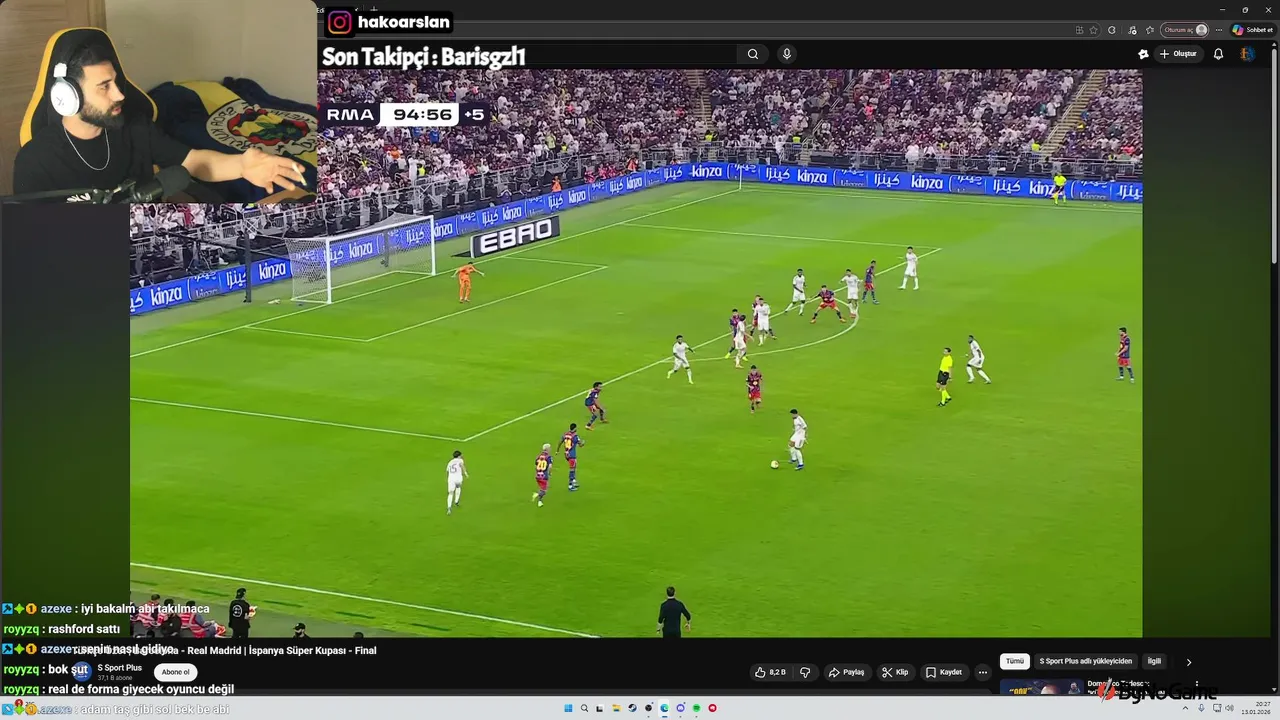Image resolution: width=1280 pixels, height=720 pixels.
Task: Select the Tümü filter chip
Action: pos(1015,661)
